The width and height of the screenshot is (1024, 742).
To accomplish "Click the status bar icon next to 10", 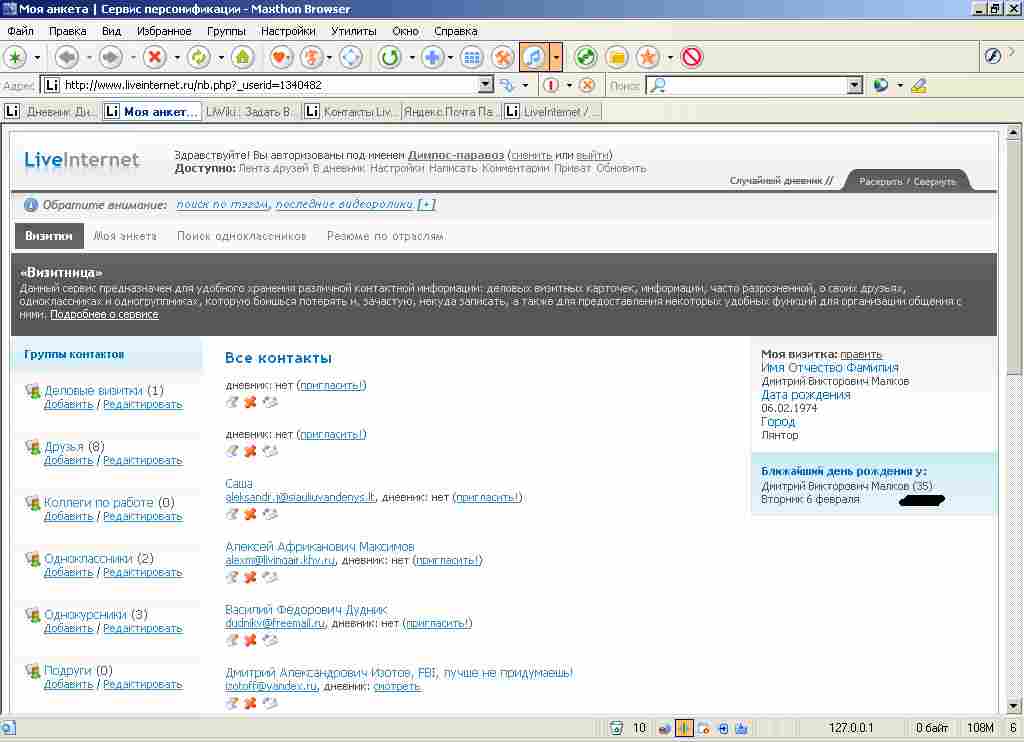I will [664, 728].
